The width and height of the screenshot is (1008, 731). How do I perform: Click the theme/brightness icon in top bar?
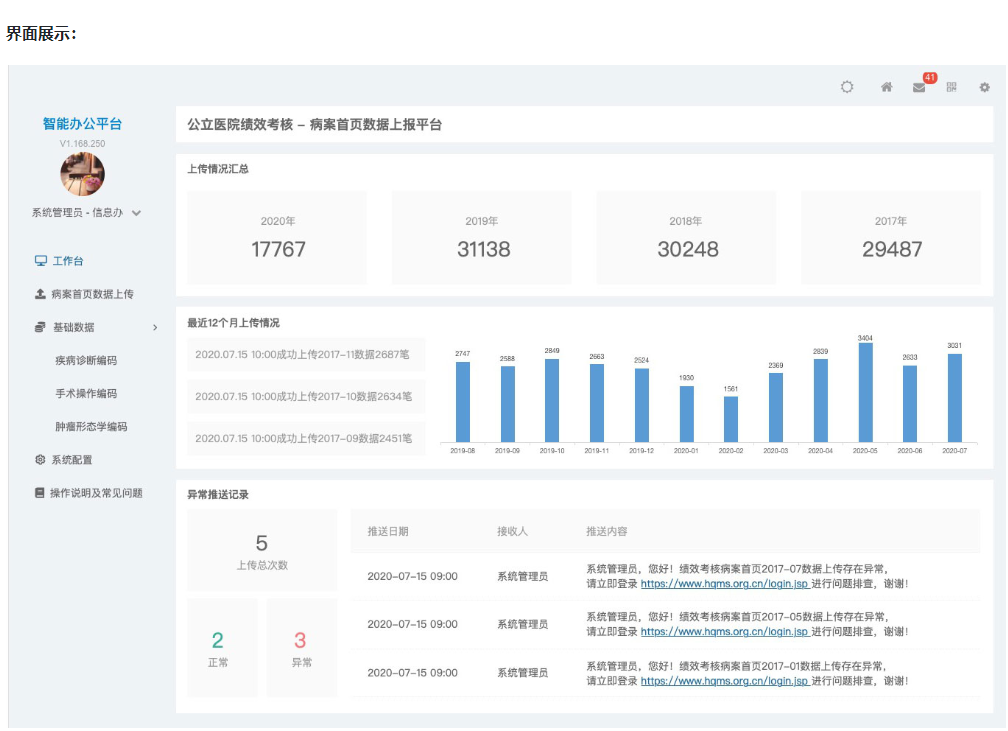coord(847,87)
